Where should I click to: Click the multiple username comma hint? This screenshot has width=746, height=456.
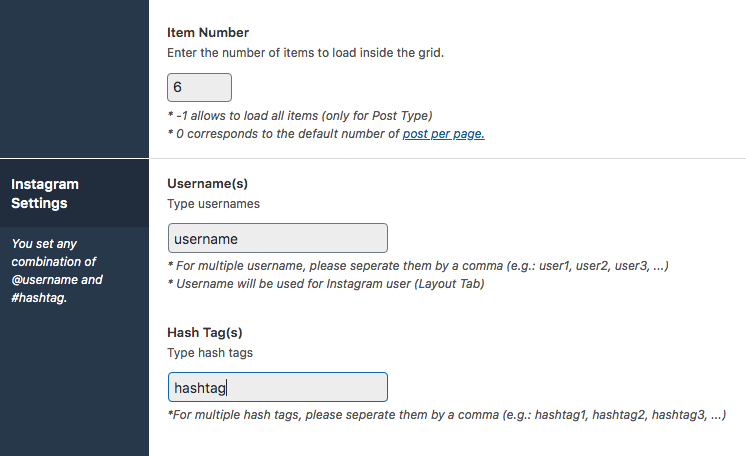tap(418, 266)
